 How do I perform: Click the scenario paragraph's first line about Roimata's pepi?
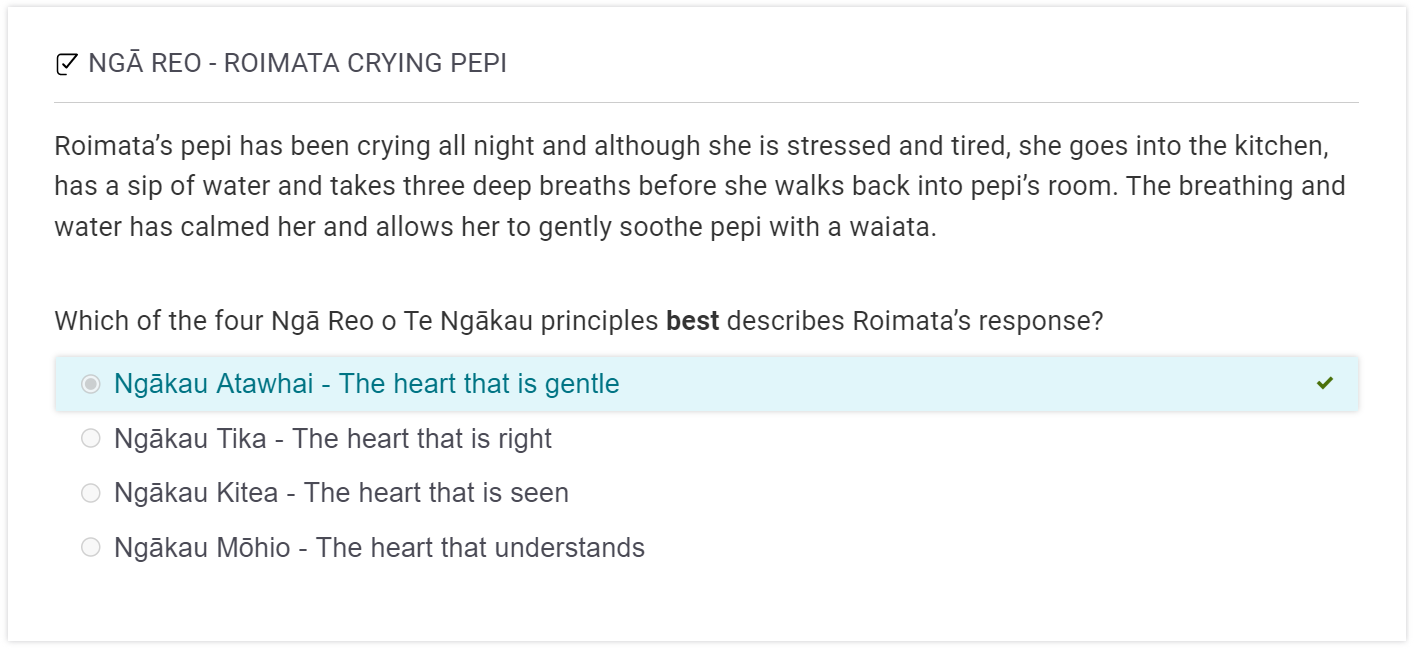(x=690, y=147)
